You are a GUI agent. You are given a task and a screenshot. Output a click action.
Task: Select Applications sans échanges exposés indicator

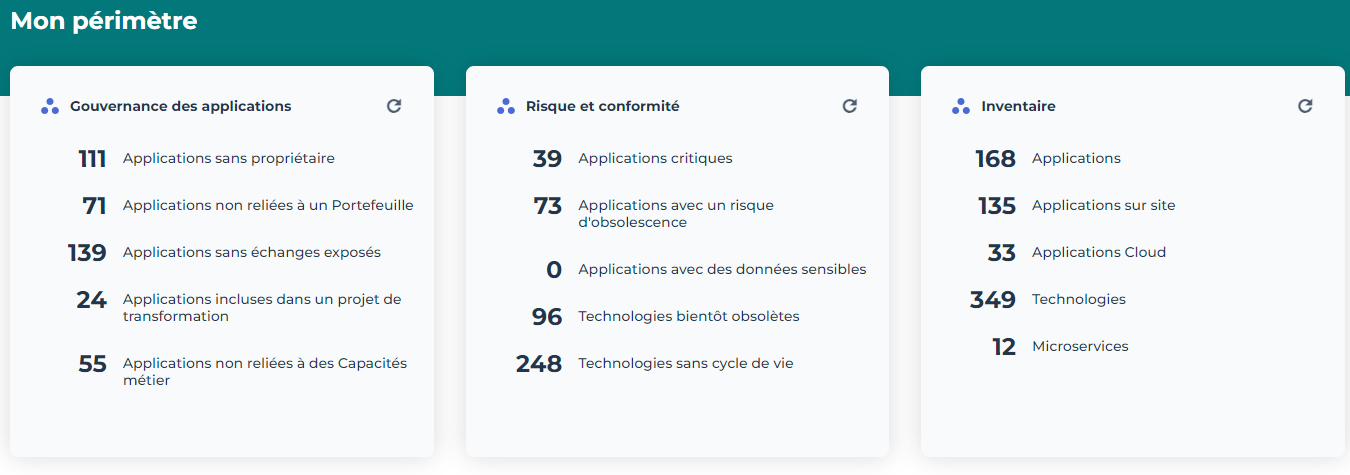251,252
